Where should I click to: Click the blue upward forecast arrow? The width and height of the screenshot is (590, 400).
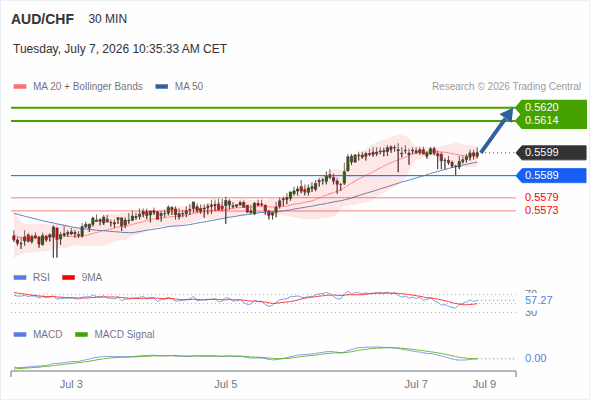click(497, 130)
